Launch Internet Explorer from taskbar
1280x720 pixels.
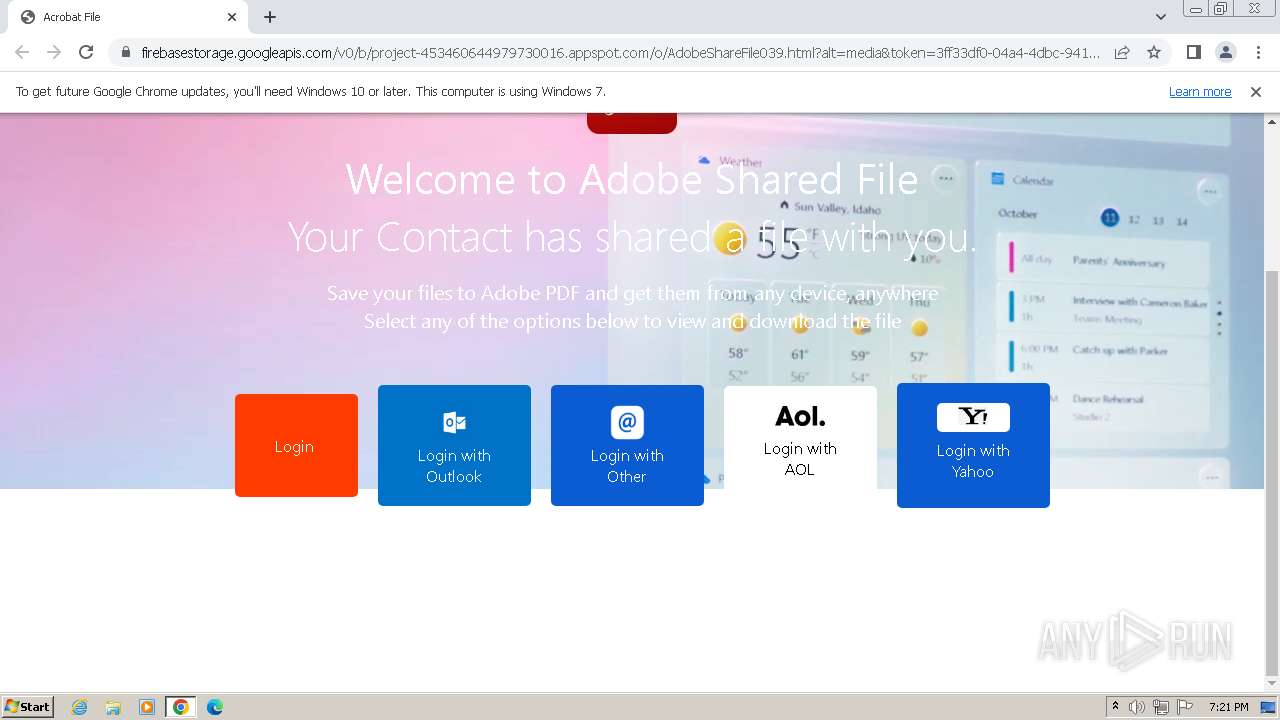(x=79, y=707)
